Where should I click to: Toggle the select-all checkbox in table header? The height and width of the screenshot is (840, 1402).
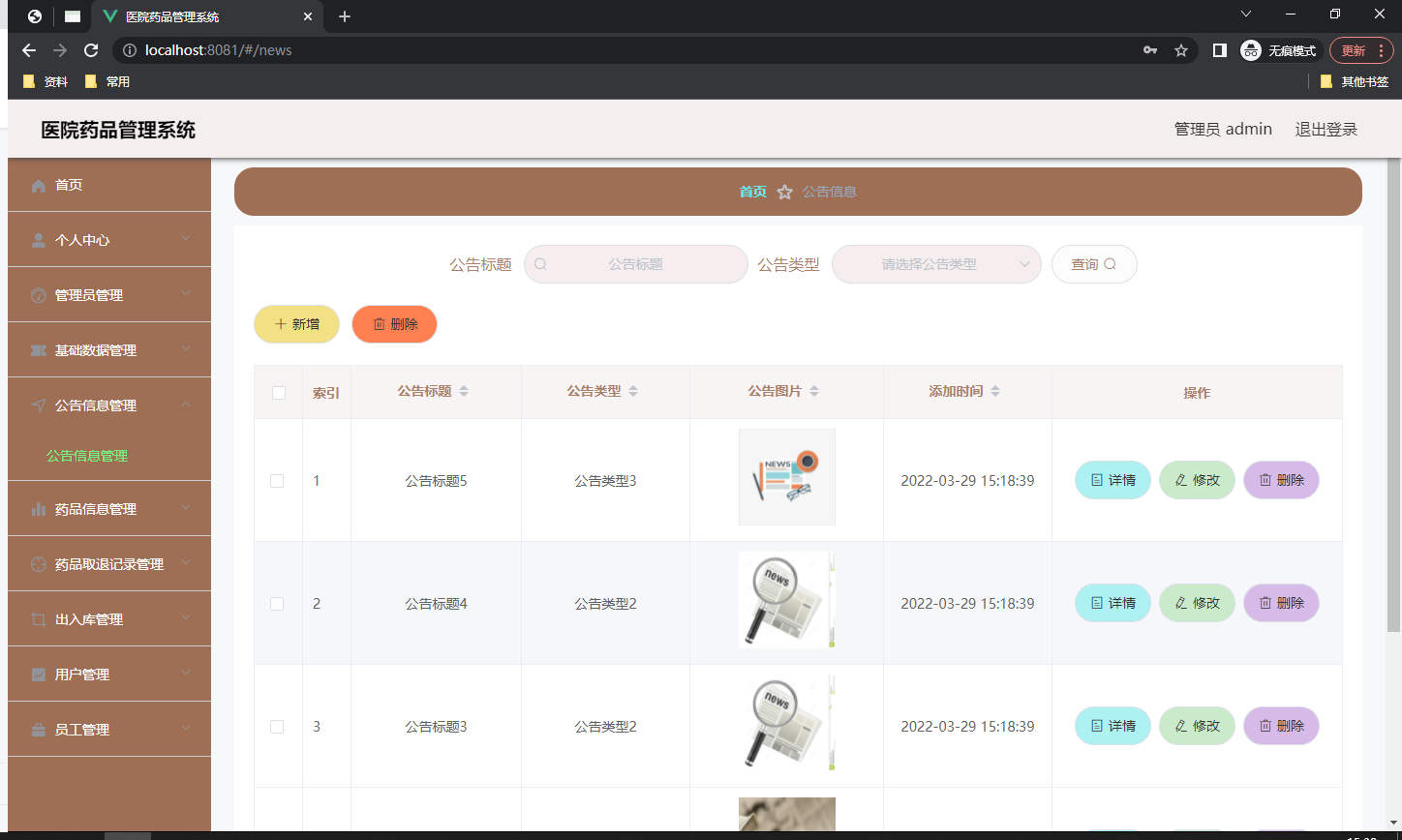278,392
